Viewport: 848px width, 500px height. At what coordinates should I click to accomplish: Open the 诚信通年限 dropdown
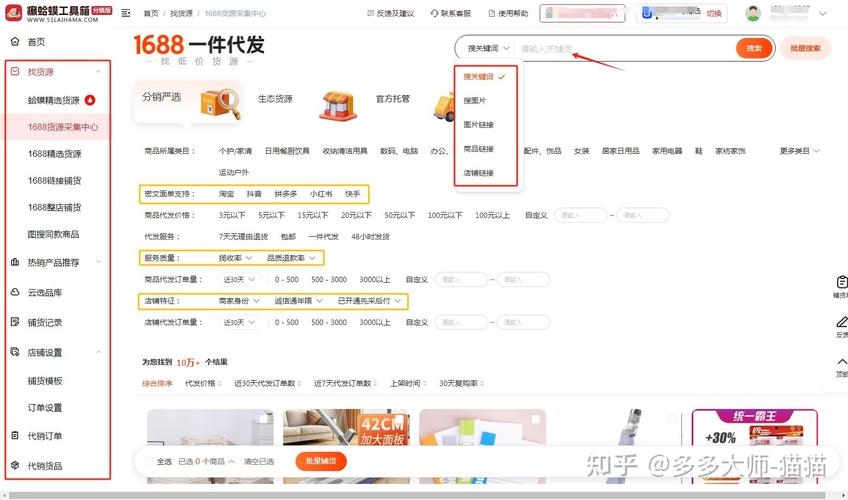tap(299, 301)
